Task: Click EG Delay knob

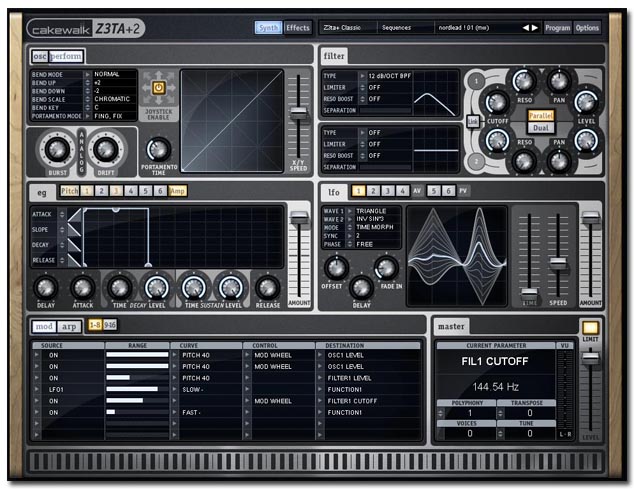Action: (46, 288)
